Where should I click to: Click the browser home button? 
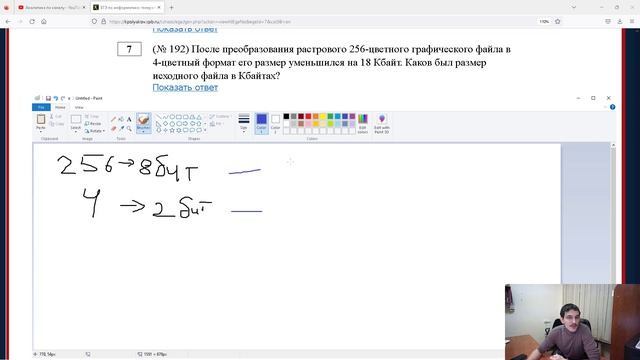click(44, 21)
